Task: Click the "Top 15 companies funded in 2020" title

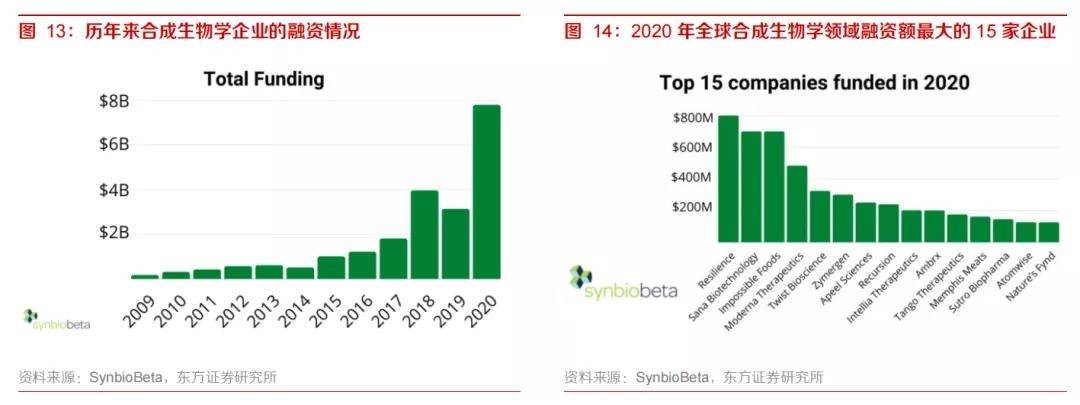Action: (x=815, y=83)
